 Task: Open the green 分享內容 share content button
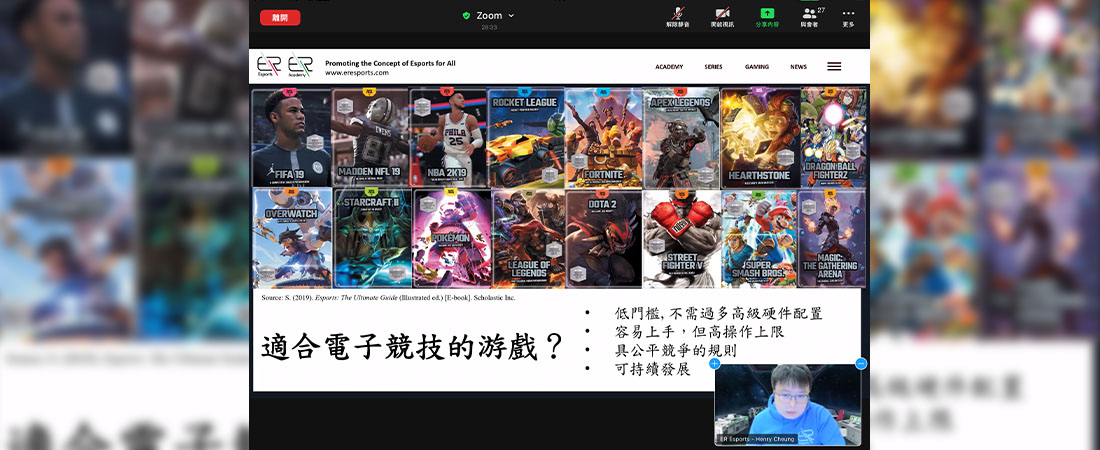point(767,18)
